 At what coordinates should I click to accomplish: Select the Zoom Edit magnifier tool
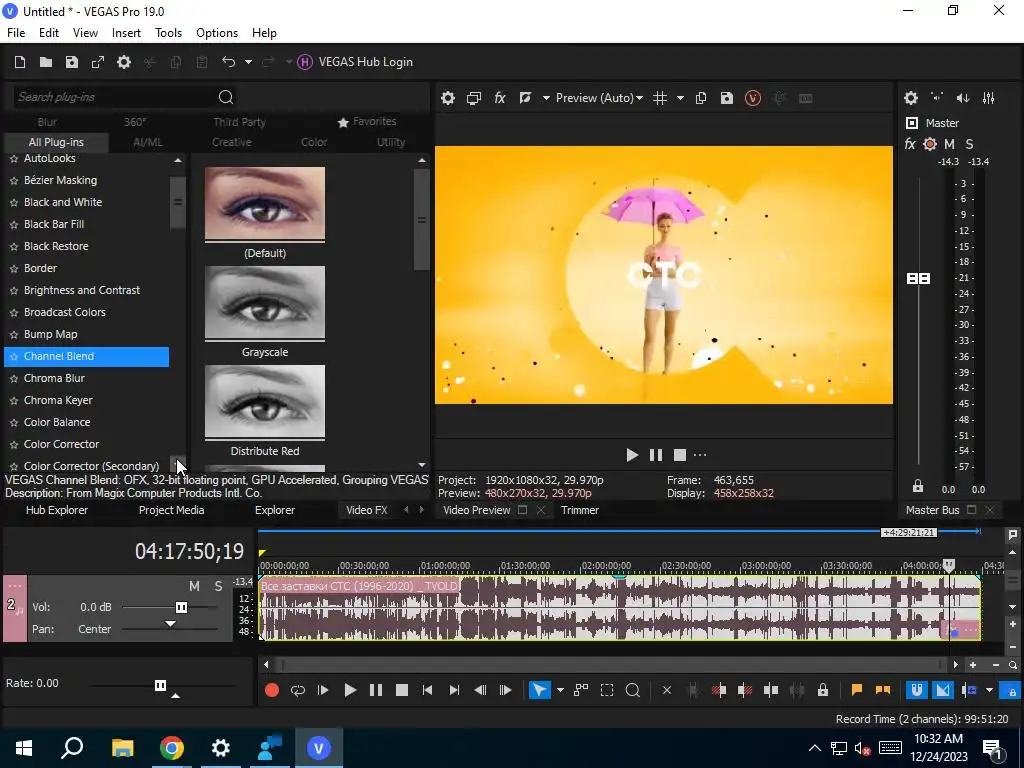coord(632,690)
